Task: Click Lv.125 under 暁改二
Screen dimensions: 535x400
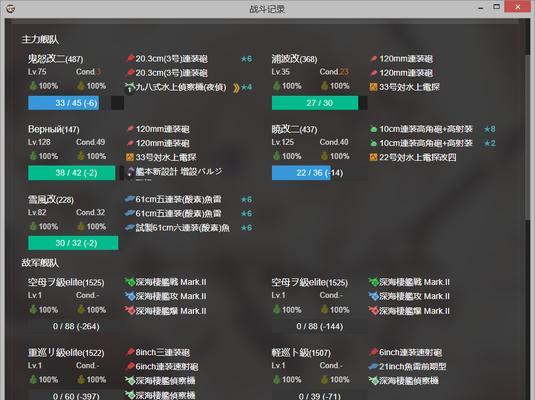Action: point(283,142)
